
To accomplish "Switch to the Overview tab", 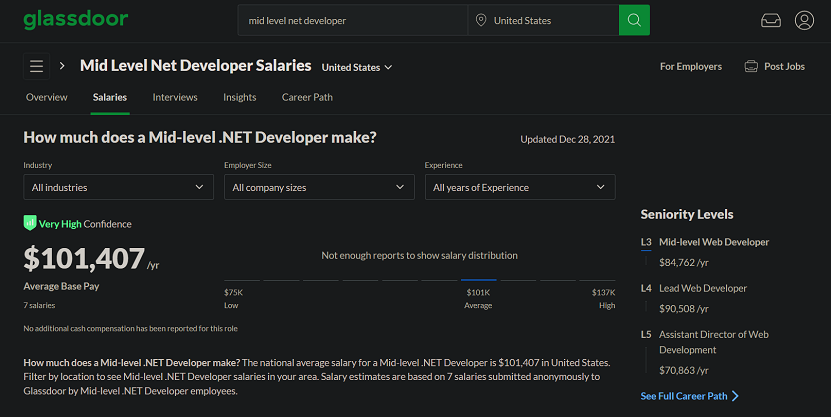I will [x=47, y=97].
